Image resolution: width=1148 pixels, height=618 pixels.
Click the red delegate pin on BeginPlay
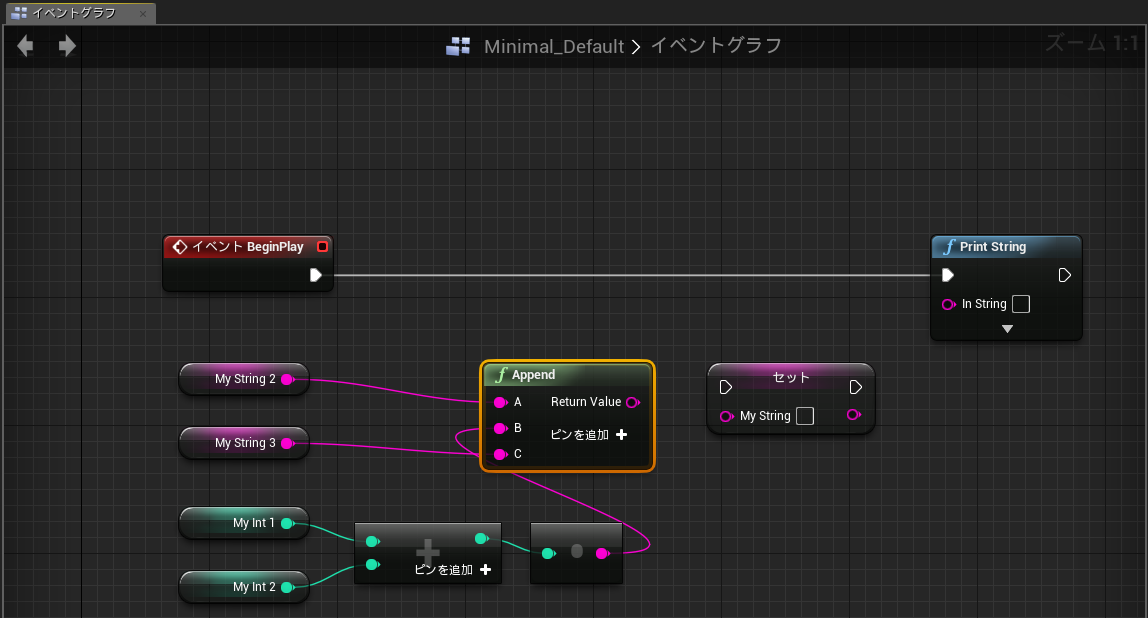[322, 247]
